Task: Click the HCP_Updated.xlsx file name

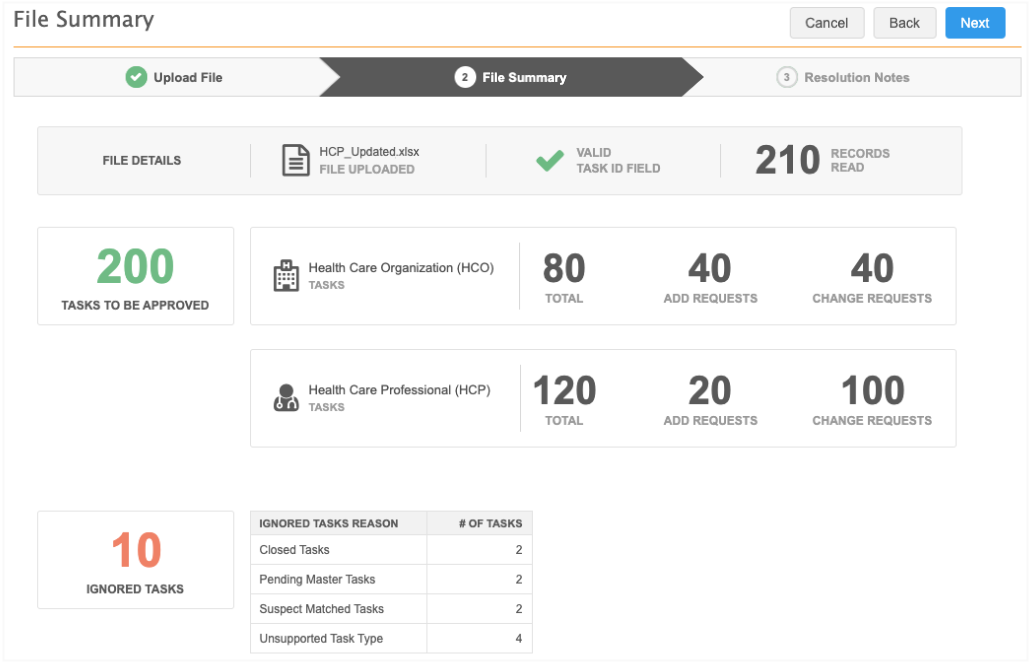Action: pos(369,152)
